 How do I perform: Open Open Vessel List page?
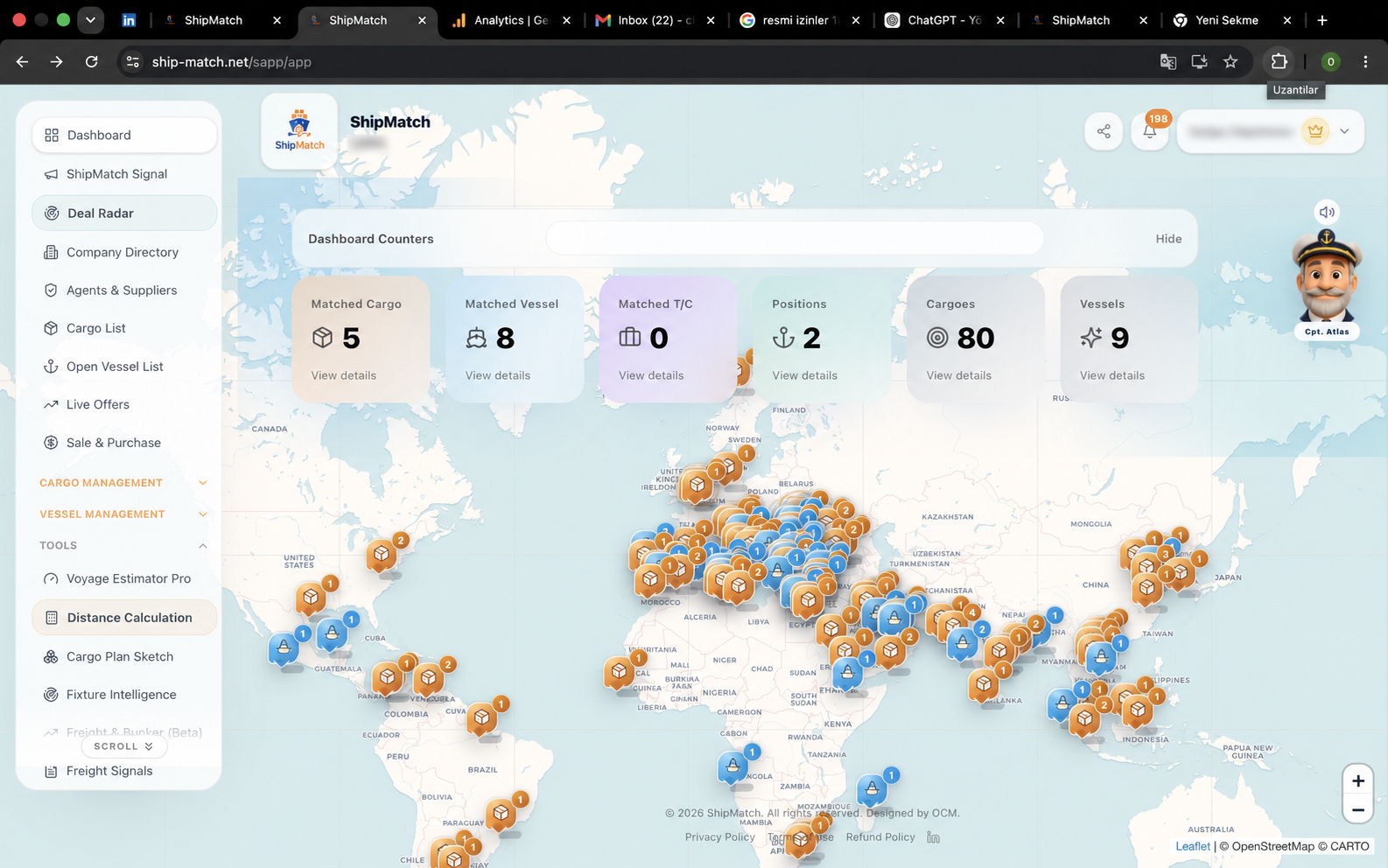point(124,367)
